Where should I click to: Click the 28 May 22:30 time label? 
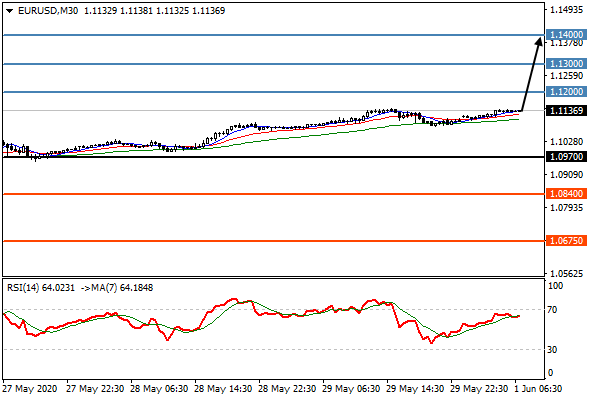tap(287, 389)
